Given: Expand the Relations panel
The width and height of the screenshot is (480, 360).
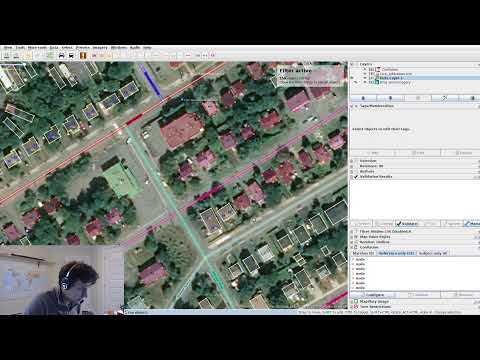Looking at the screenshot, I should [x=352, y=166].
